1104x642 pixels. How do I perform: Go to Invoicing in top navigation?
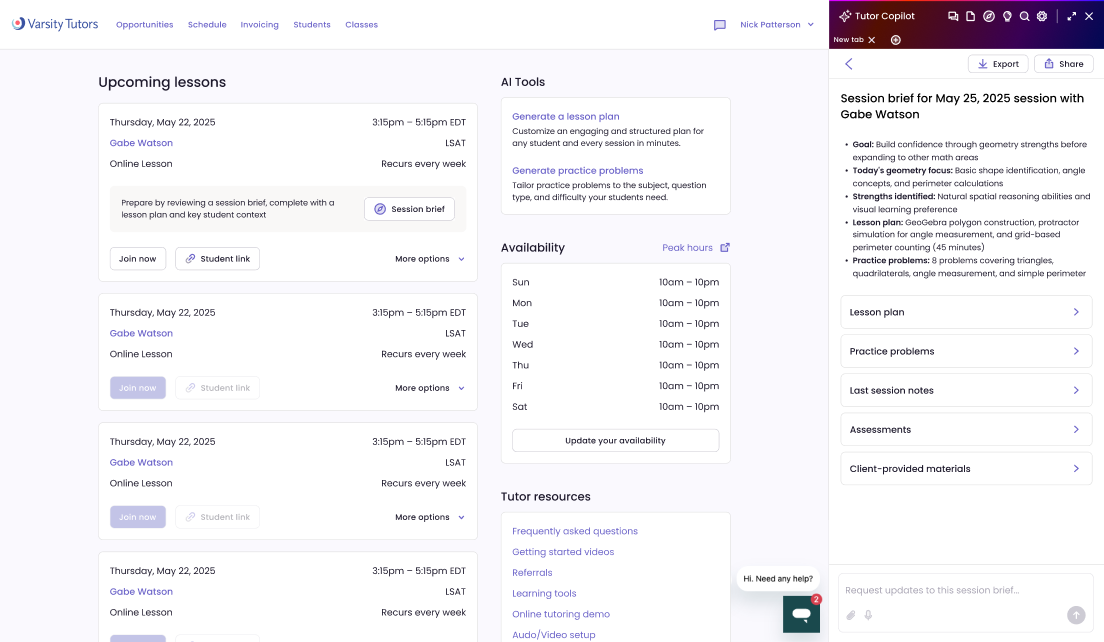tap(259, 25)
